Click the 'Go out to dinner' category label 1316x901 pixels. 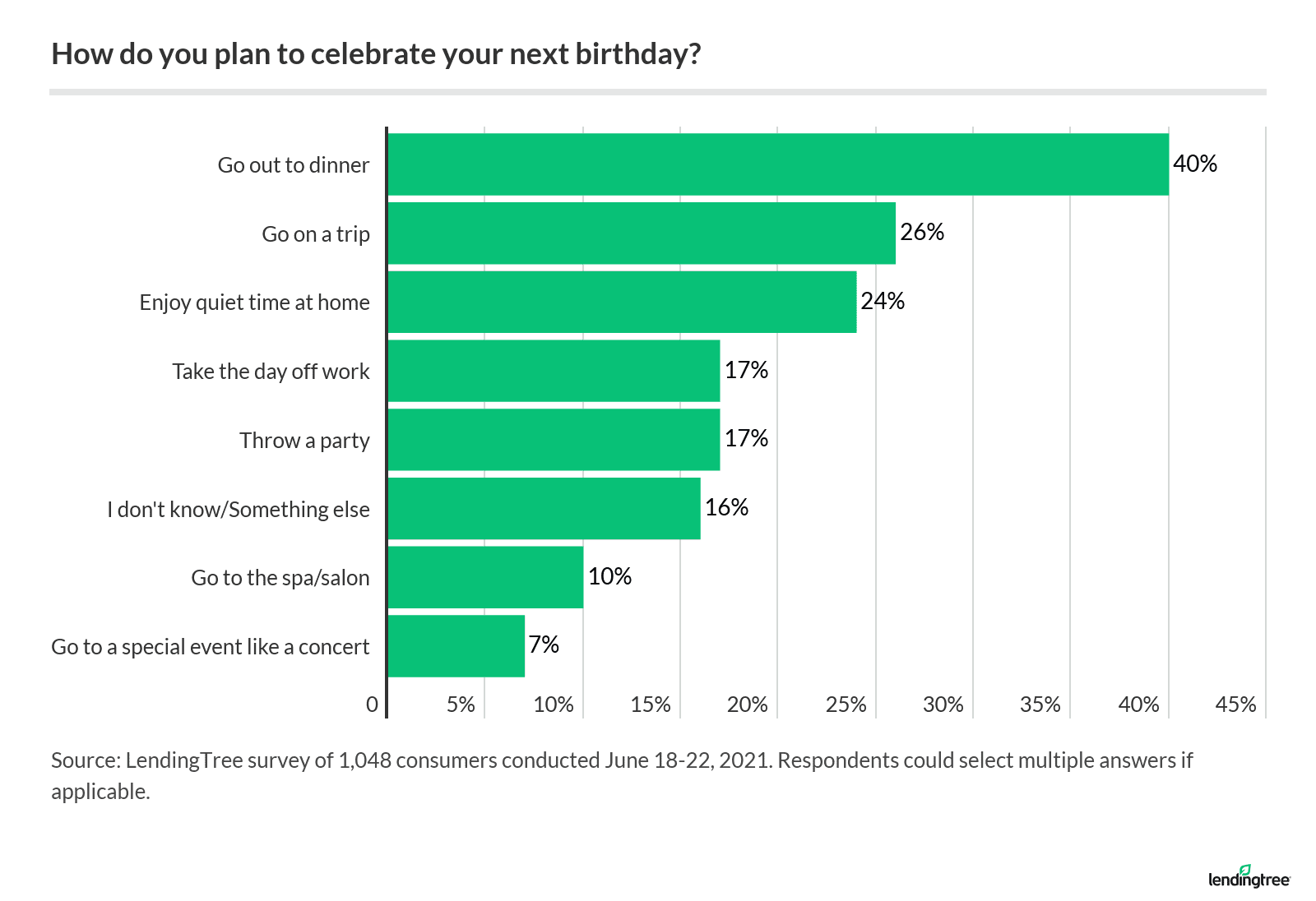[x=294, y=165]
